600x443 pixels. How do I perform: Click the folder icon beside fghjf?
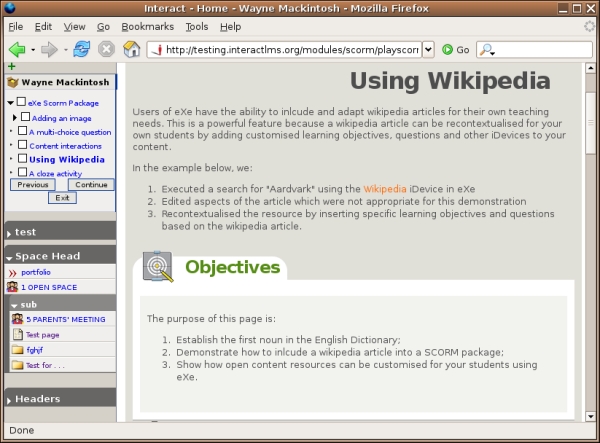click(x=18, y=350)
